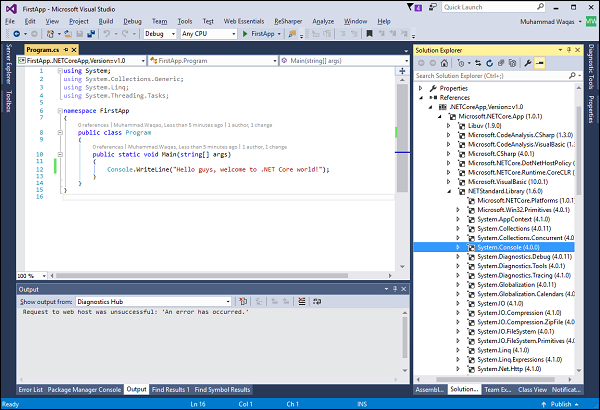Toggle Preview Selected Items in Solution Explorer
The width and height of the screenshot is (600, 410).
(x=540, y=62)
